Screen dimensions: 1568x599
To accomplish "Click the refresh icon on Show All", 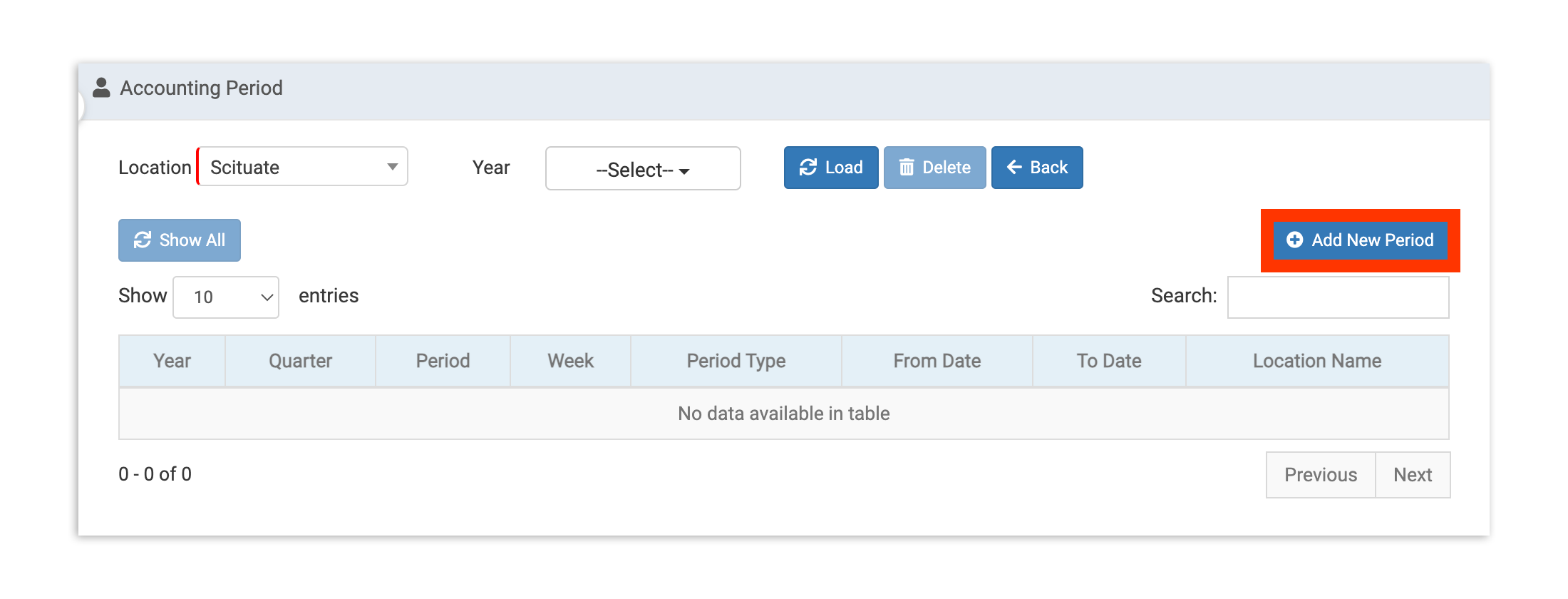I will (143, 240).
